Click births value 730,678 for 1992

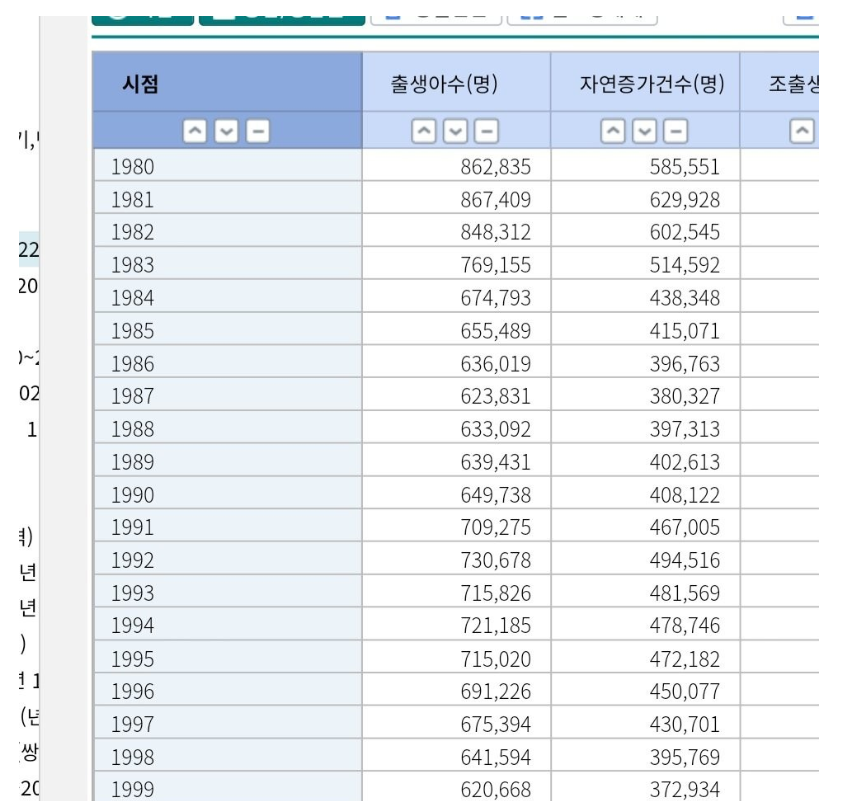[x=496, y=560]
